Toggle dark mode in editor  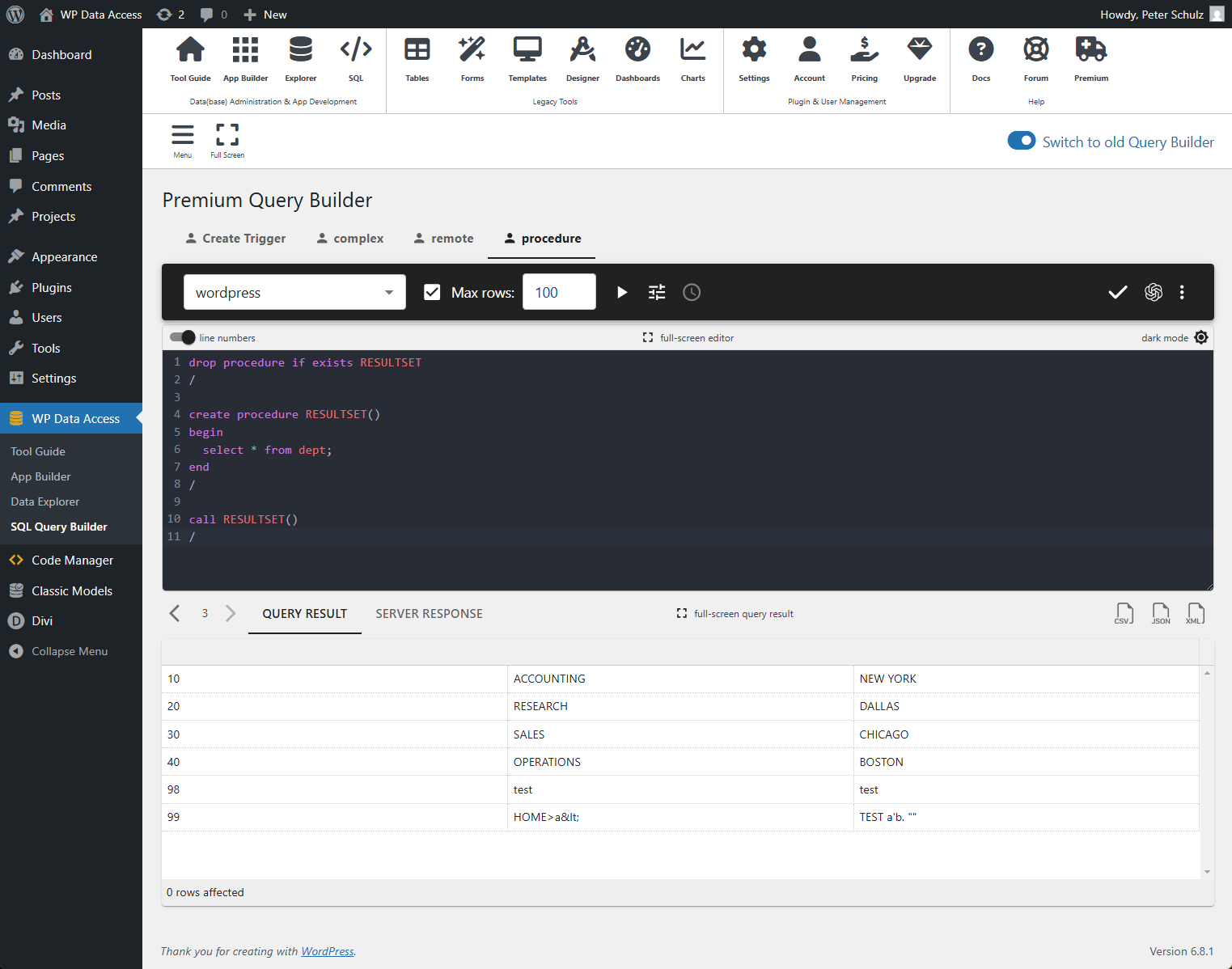coord(1201,337)
